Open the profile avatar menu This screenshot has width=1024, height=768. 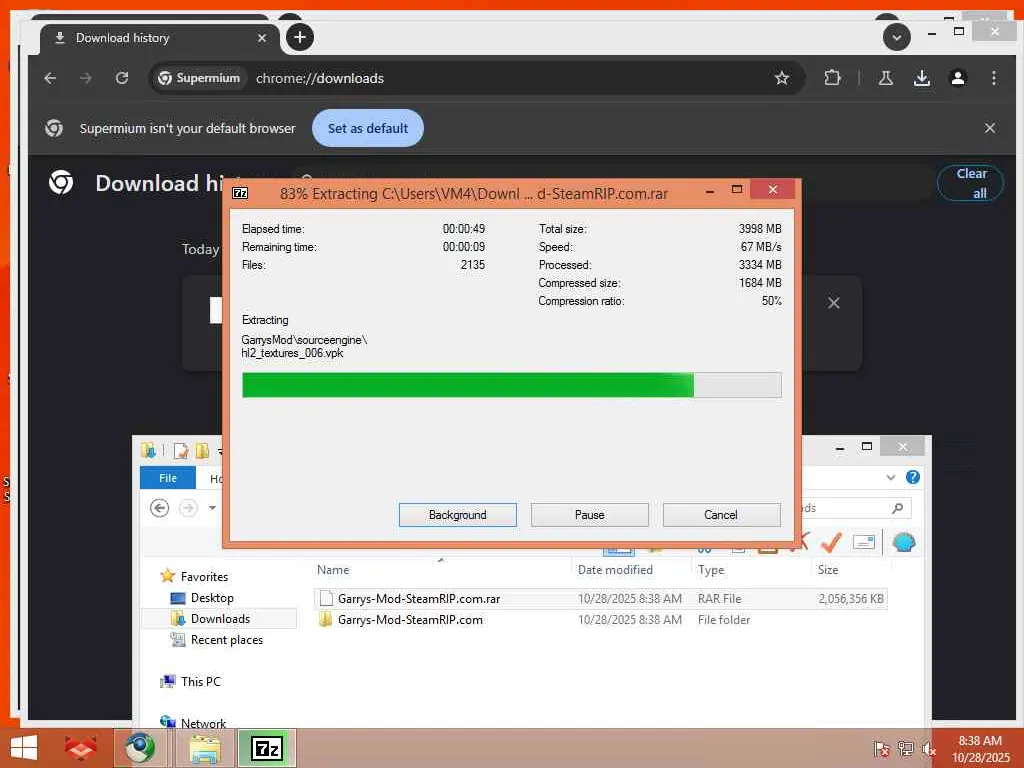(x=957, y=78)
